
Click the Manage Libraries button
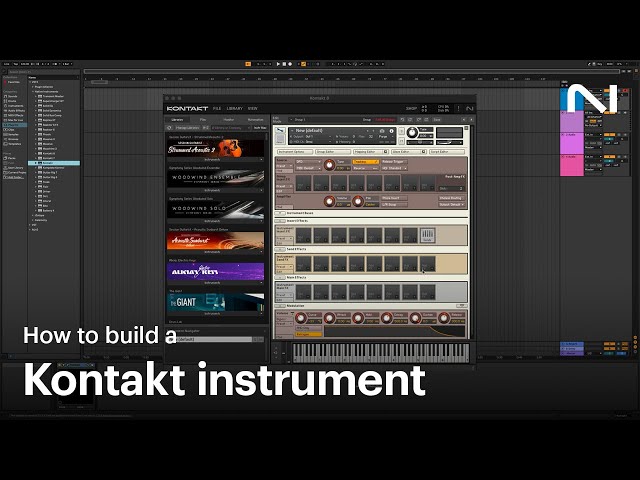(x=187, y=128)
